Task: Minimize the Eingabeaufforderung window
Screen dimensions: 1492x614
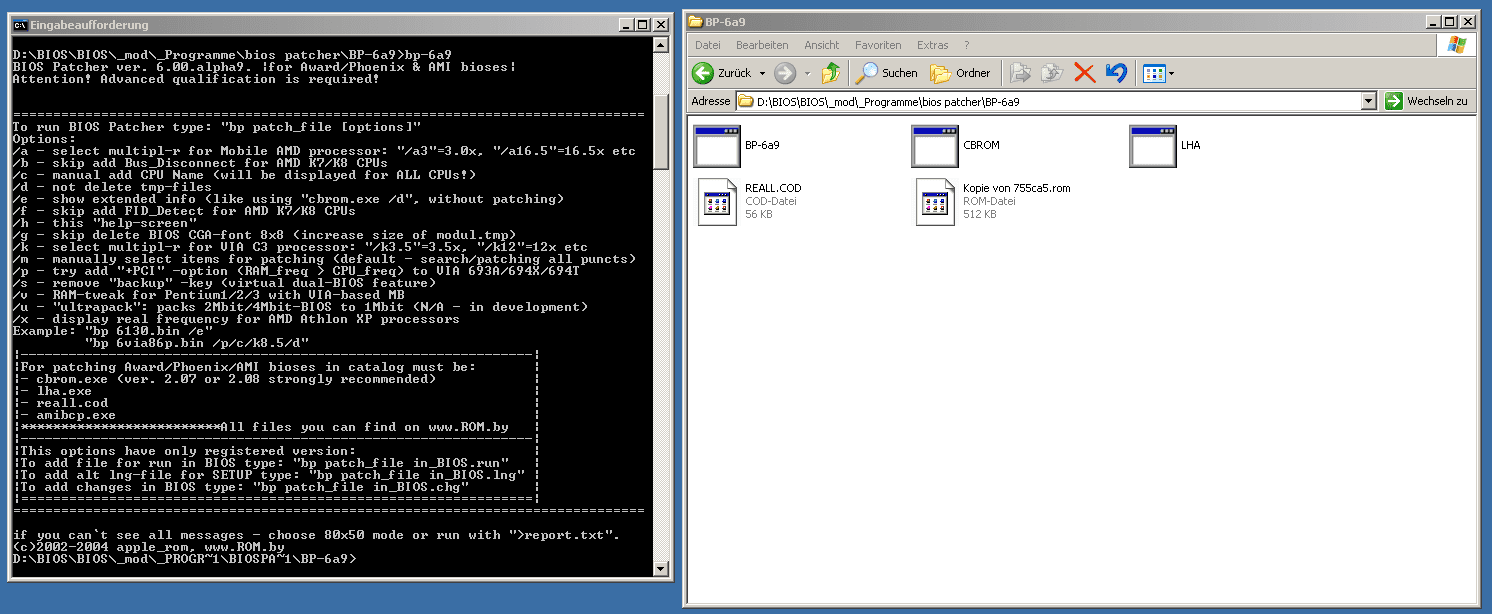Action: pyautogui.click(x=625, y=25)
